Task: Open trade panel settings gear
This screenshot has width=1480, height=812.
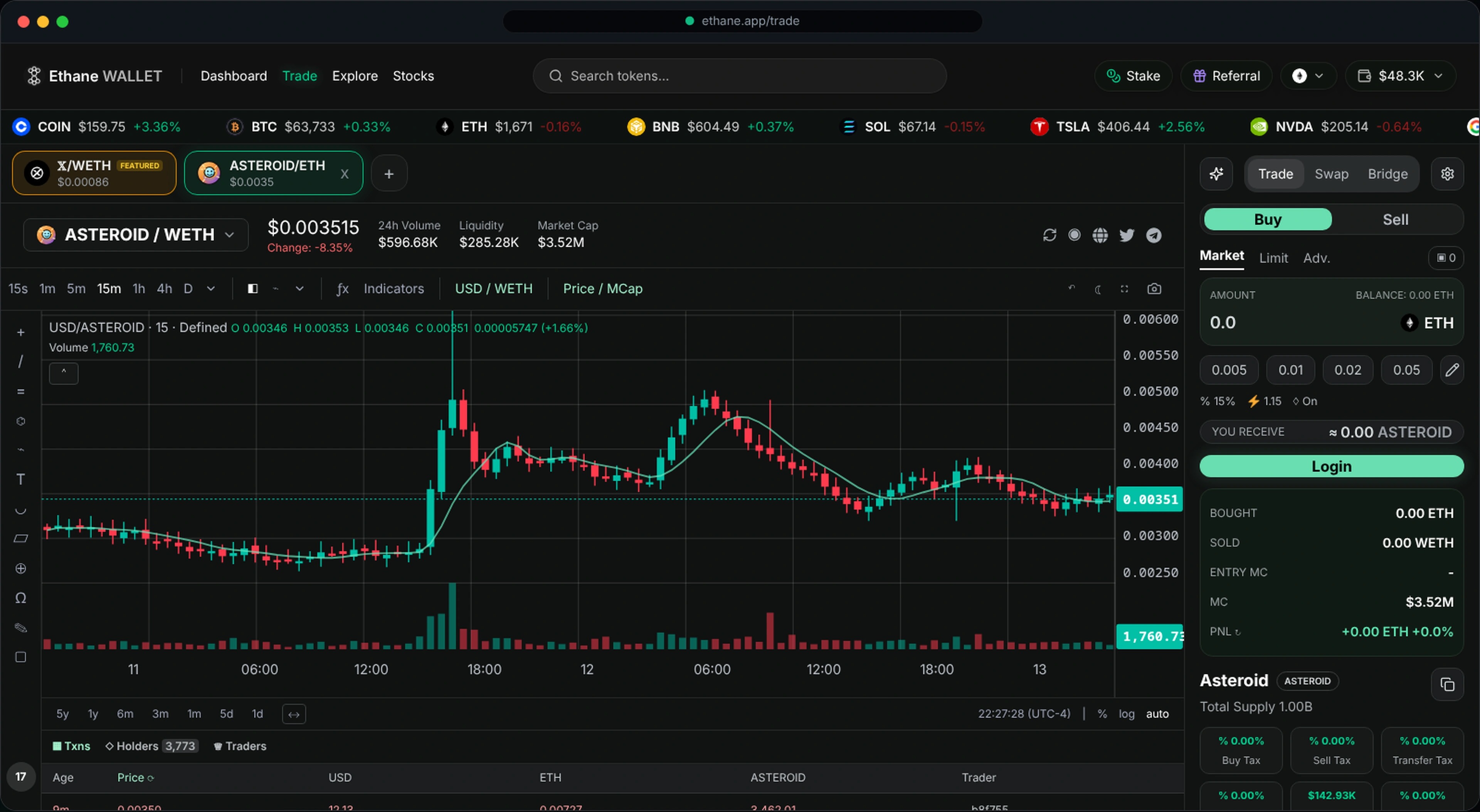Action: (1447, 173)
